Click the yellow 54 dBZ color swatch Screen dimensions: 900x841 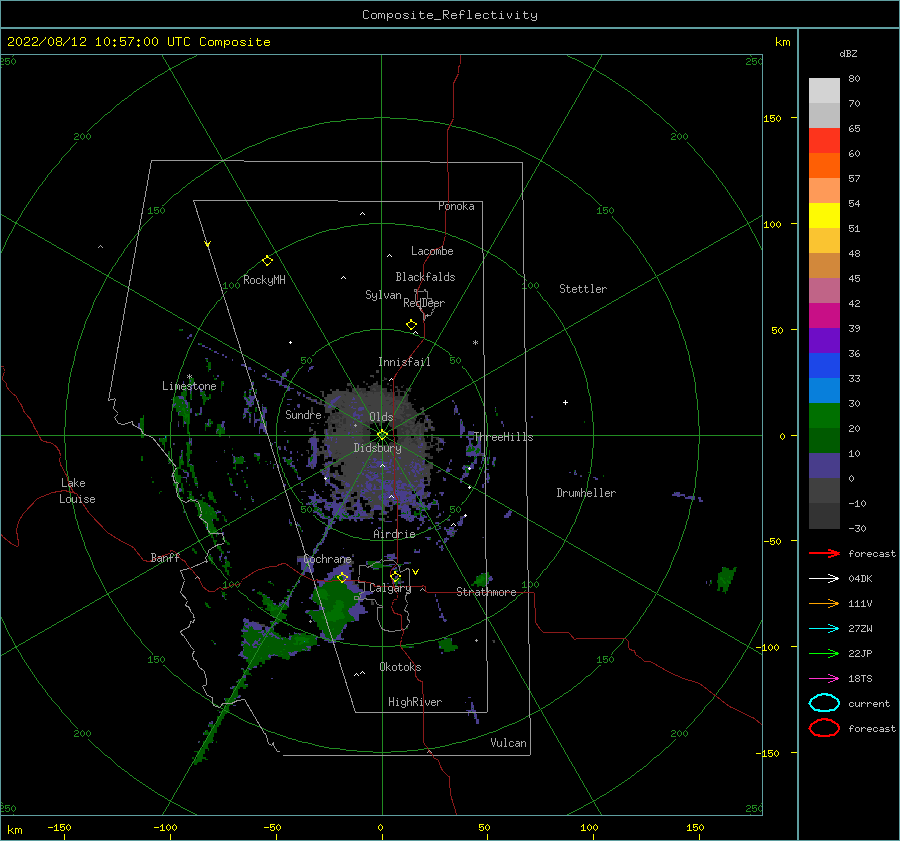(x=824, y=216)
